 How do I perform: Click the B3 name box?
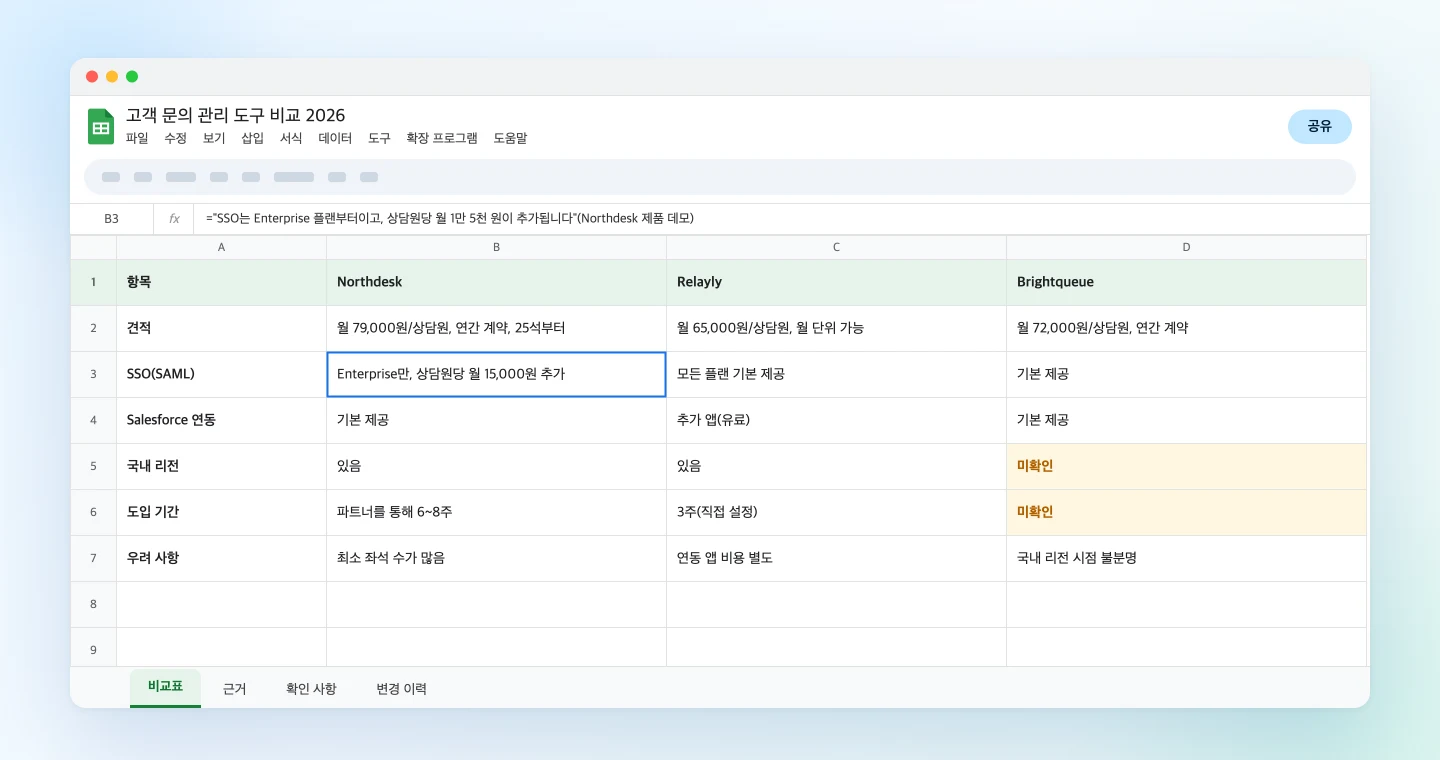[111, 218]
